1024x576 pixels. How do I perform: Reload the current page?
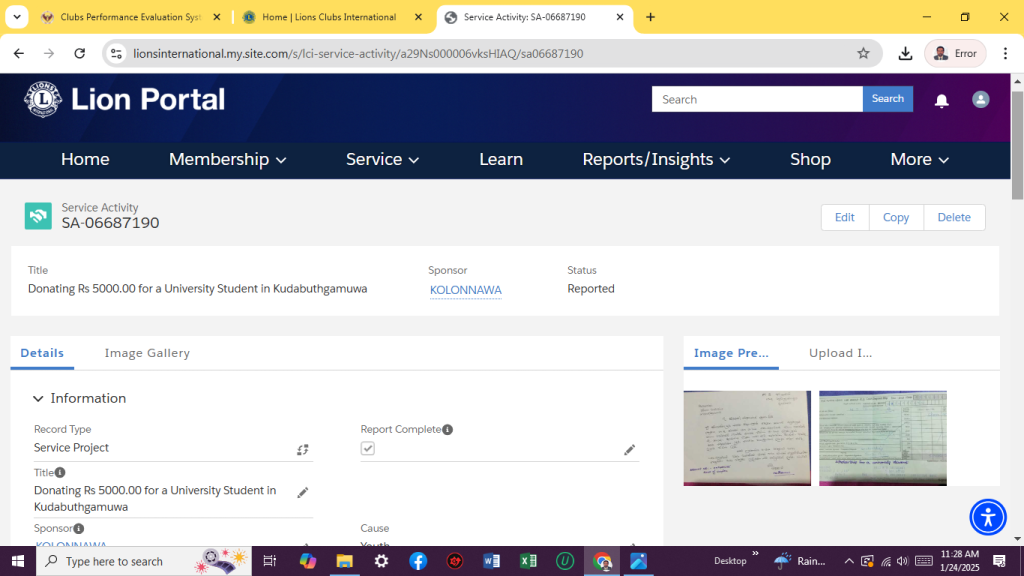80,54
